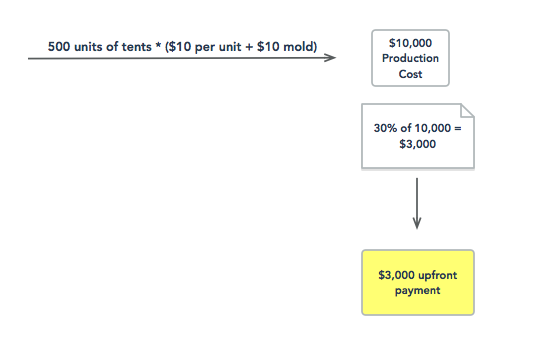This screenshot has width=533, height=360.
Task: Click the '$3,000' result in the note
Action: [417, 144]
